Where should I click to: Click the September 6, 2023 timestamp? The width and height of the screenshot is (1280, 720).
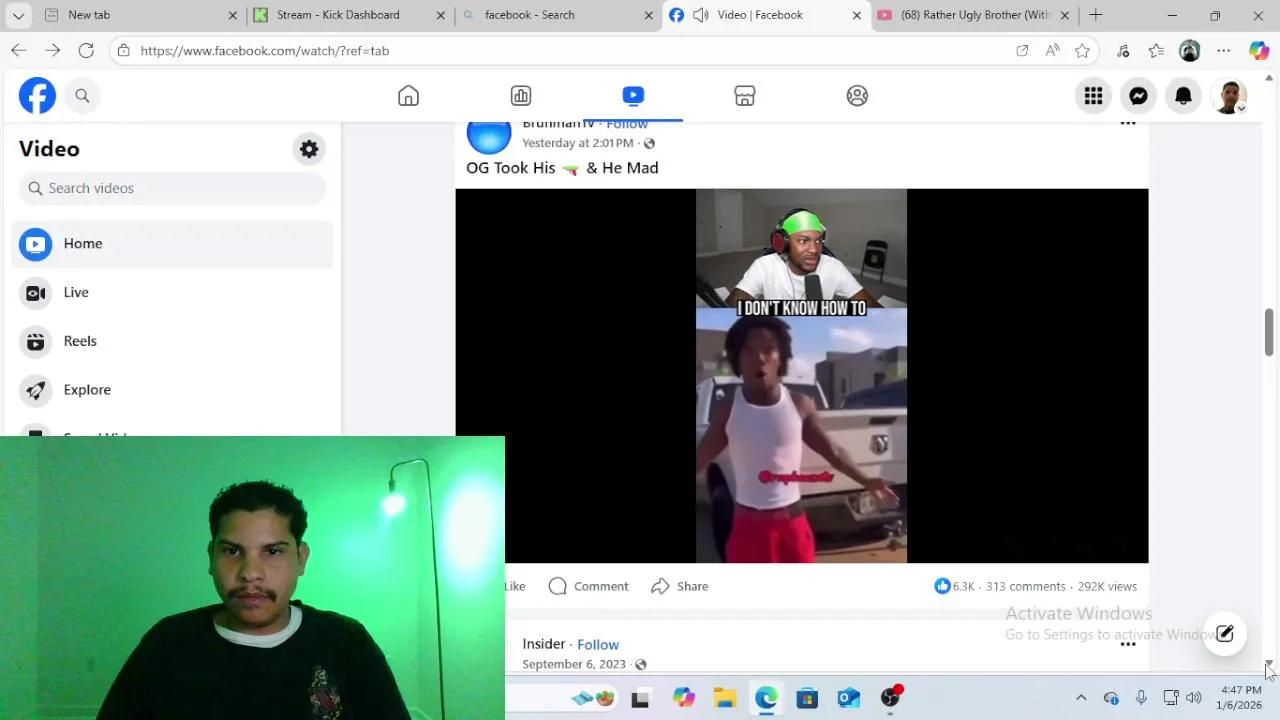574,664
